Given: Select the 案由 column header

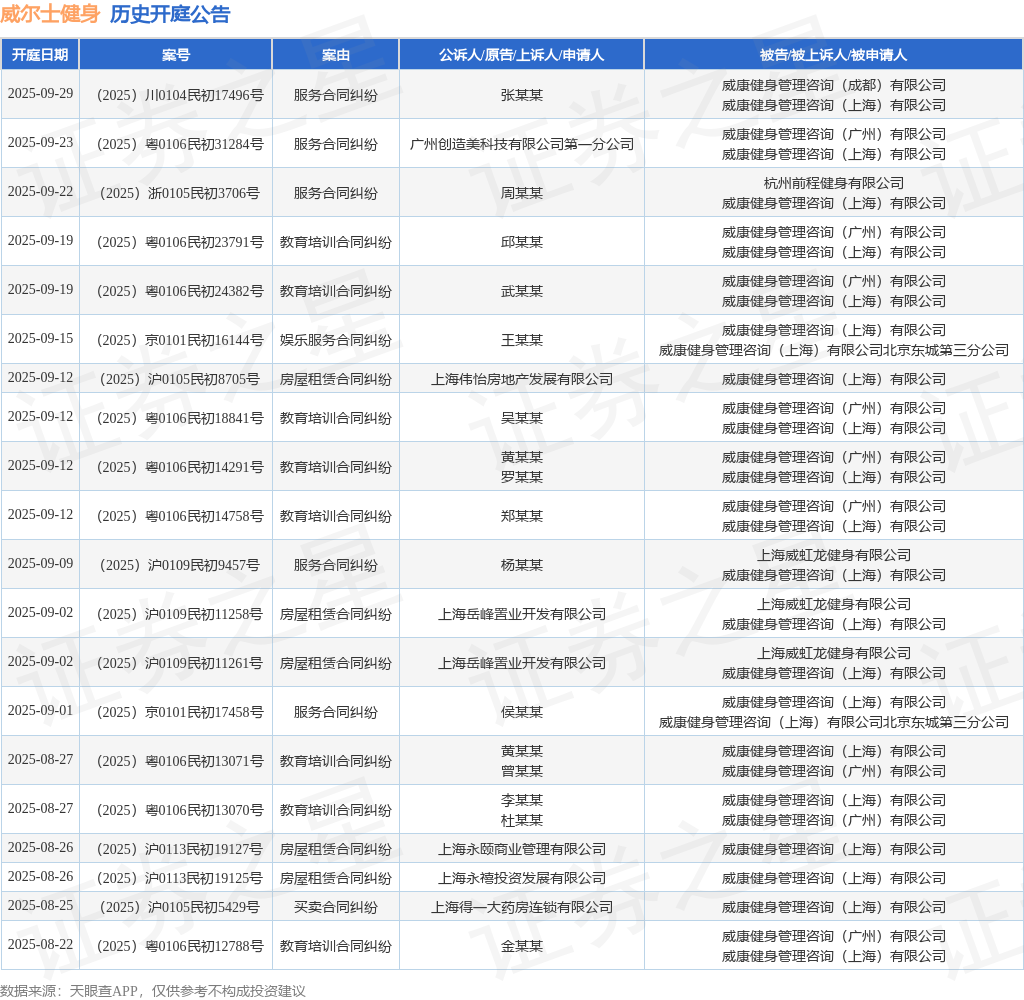Looking at the screenshot, I should (x=336, y=55).
